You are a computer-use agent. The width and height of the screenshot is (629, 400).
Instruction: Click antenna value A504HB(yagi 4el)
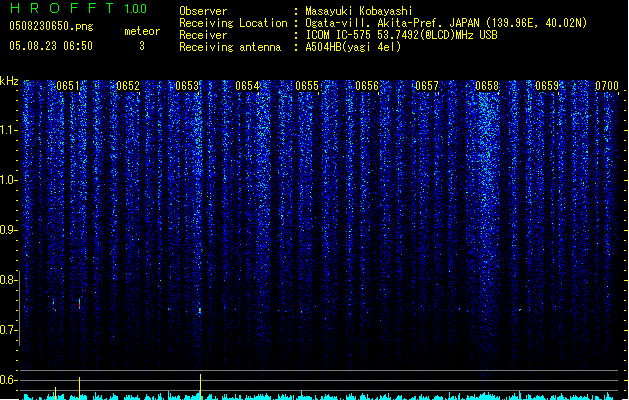[x=353, y=47]
